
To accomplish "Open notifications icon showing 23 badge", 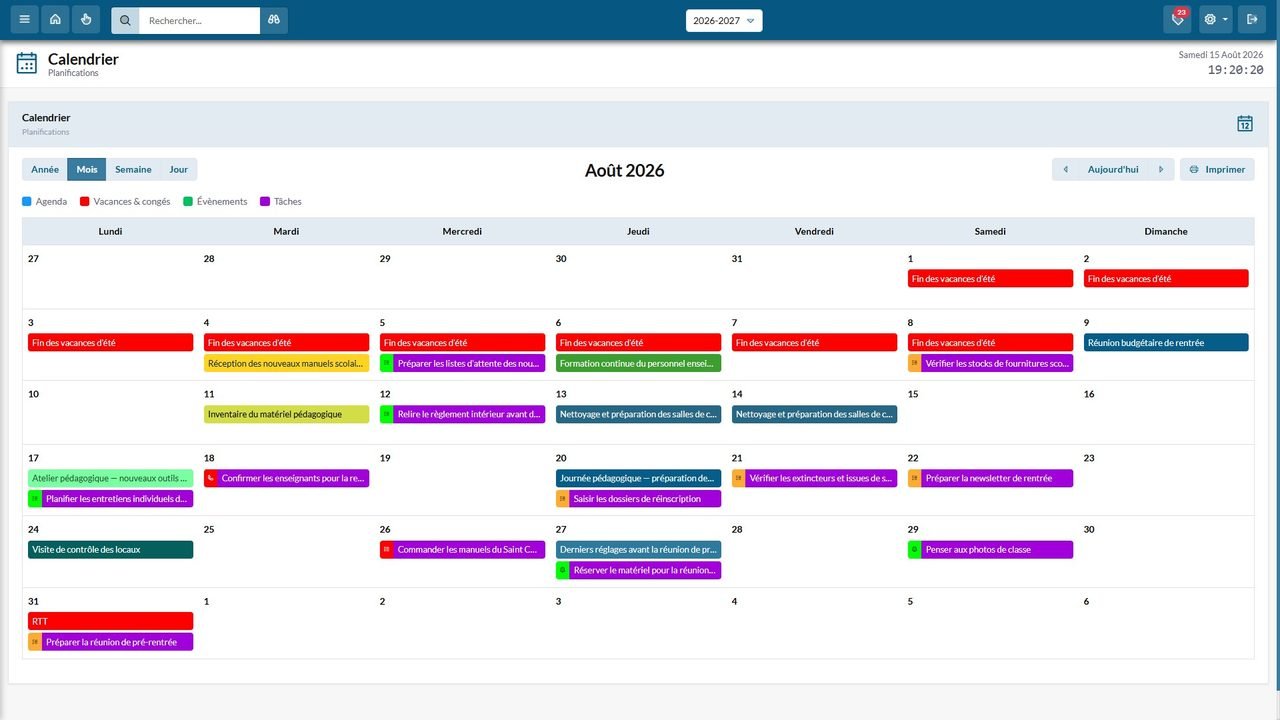I will [x=1177, y=20].
